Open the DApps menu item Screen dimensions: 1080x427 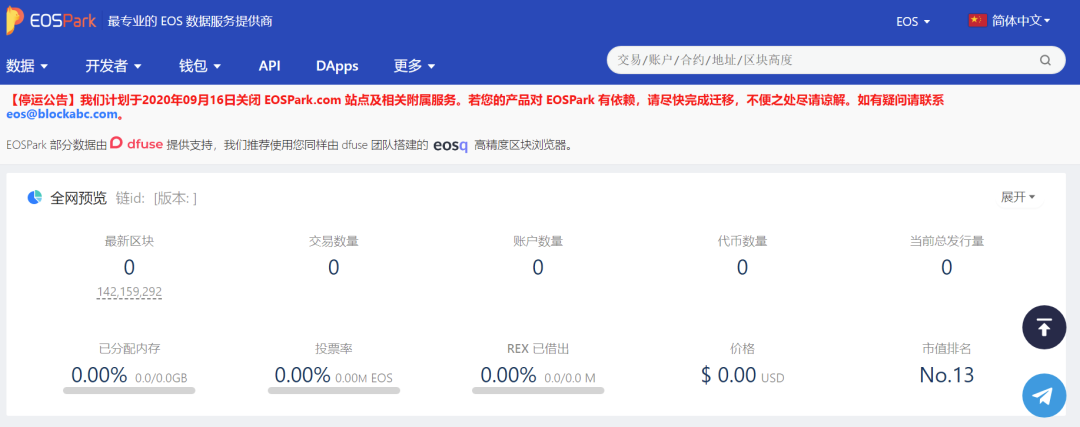[337, 66]
